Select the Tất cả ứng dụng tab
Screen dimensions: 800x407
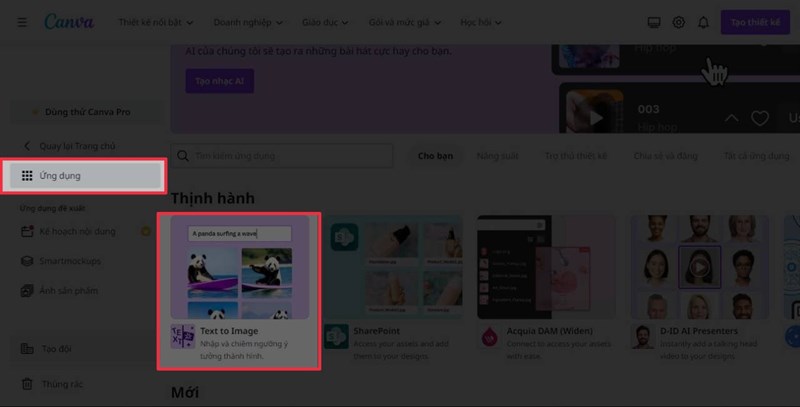click(756, 156)
